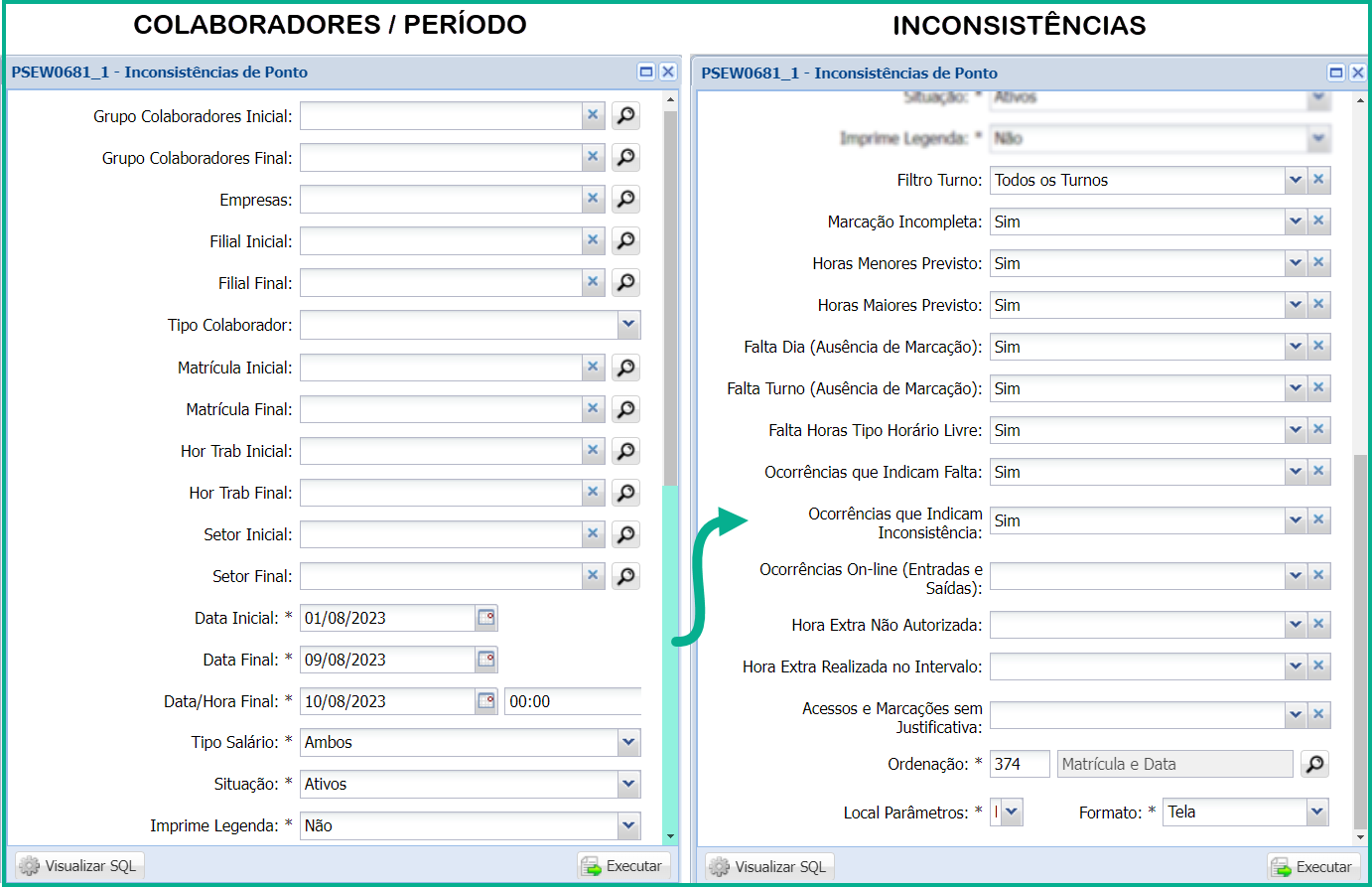Click the 00:00 time input field
Image resolution: width=1372 pixels, height=887 pixels.
coord(573,700)
